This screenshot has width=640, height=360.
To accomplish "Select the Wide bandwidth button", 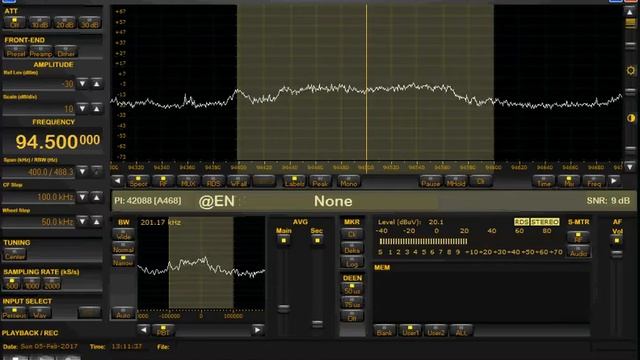I will click(123, 234).
